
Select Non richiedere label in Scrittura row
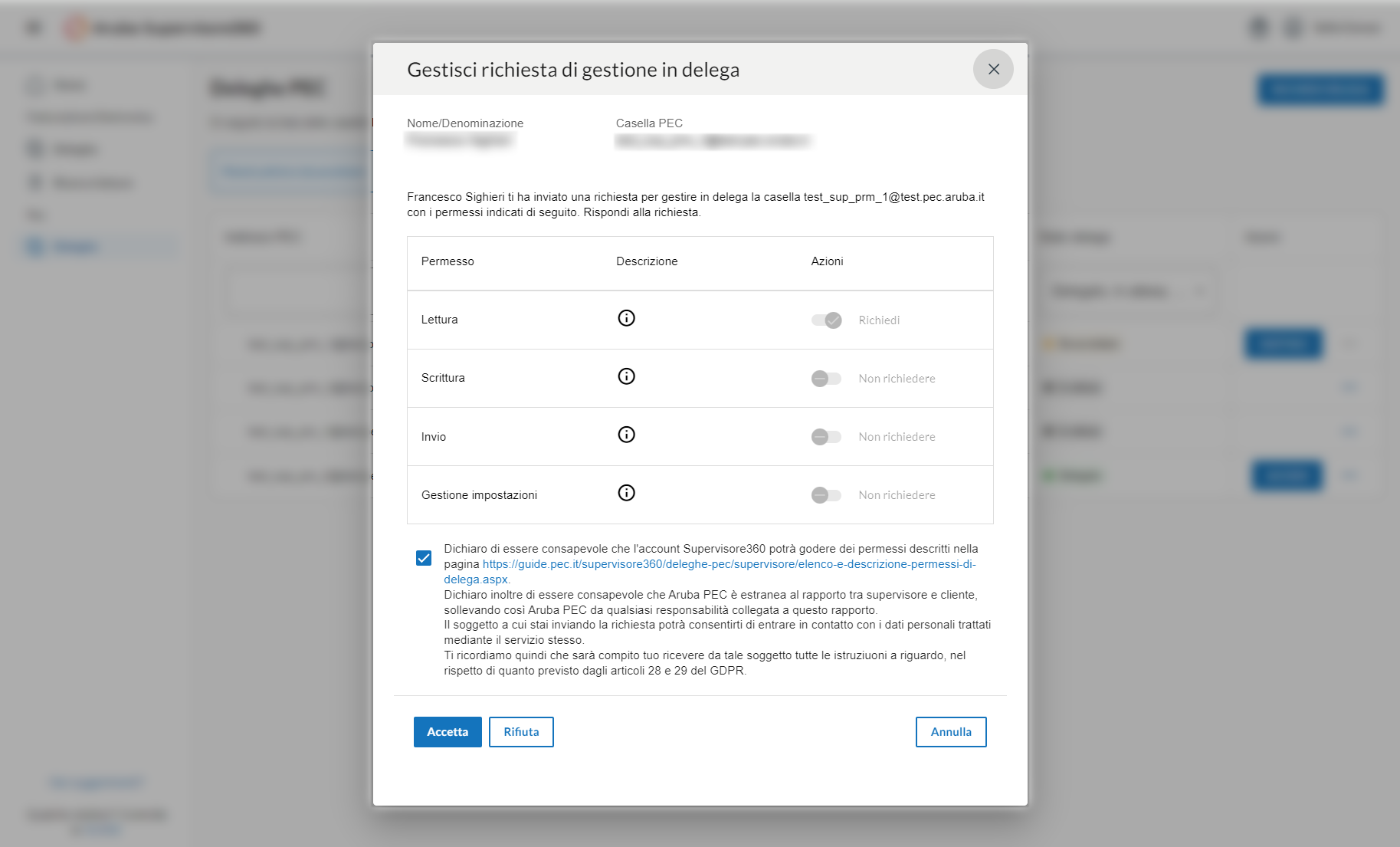(897, 379)
